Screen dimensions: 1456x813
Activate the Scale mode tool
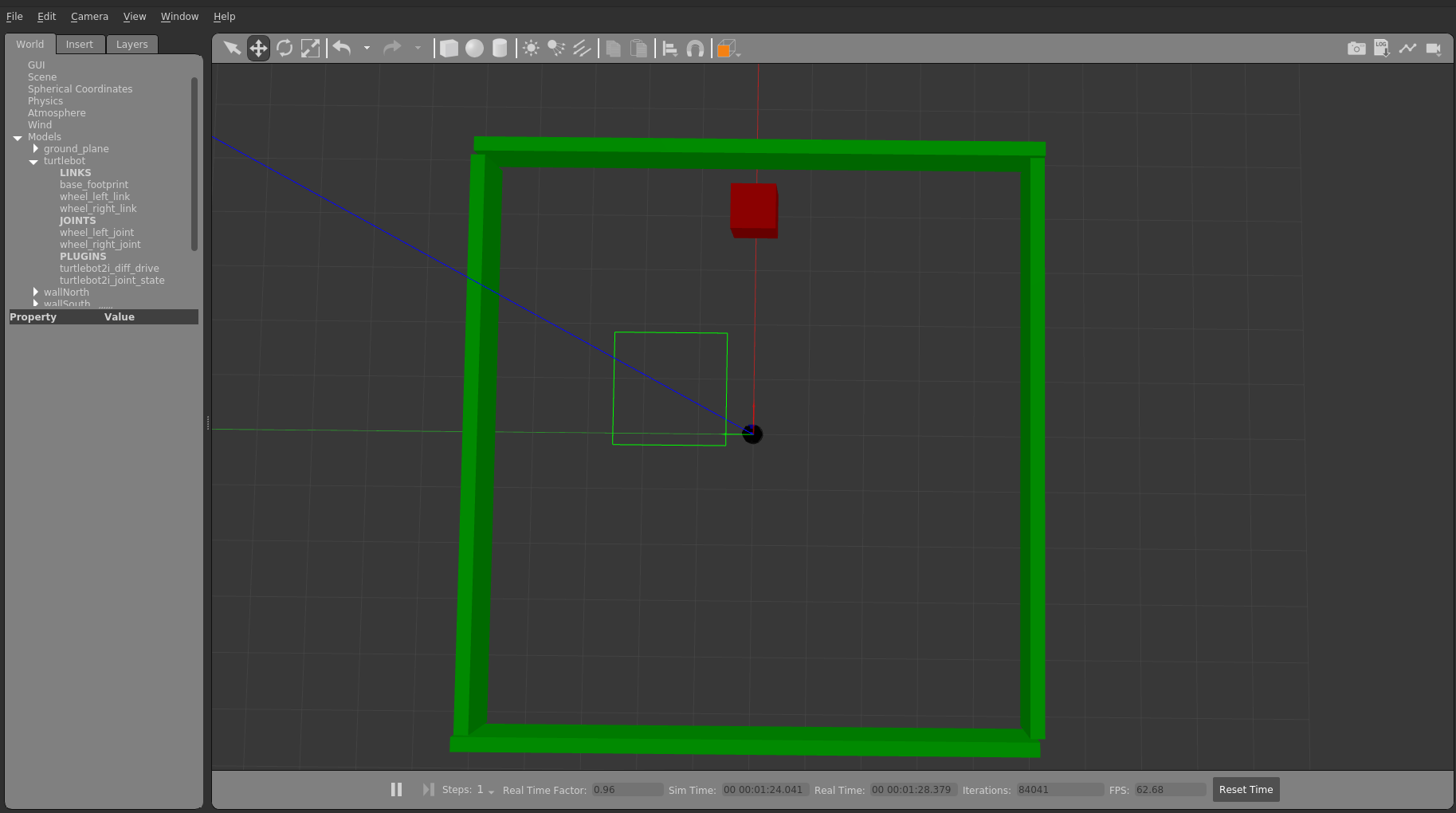coord(311,48)
